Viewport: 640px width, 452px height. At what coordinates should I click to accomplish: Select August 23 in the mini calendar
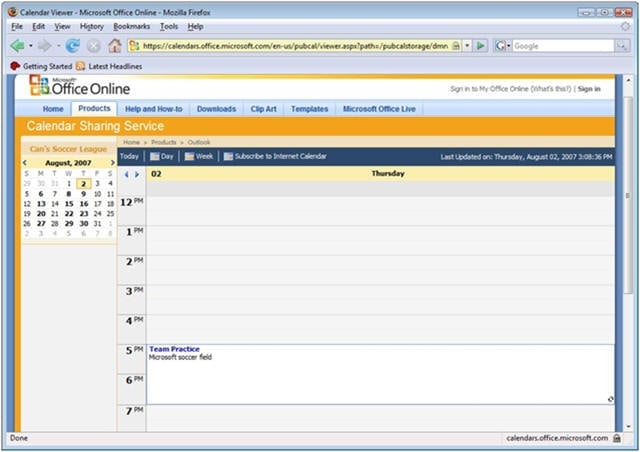(x=84, y=214)
